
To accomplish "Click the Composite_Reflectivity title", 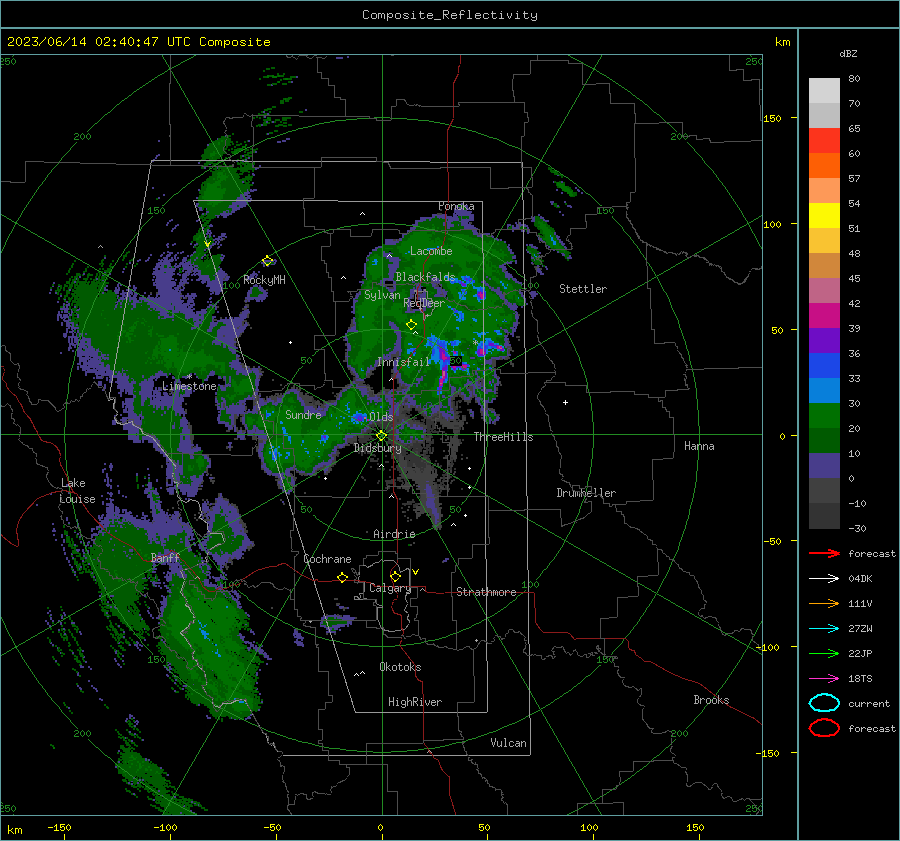I will (x=449, y=15).
